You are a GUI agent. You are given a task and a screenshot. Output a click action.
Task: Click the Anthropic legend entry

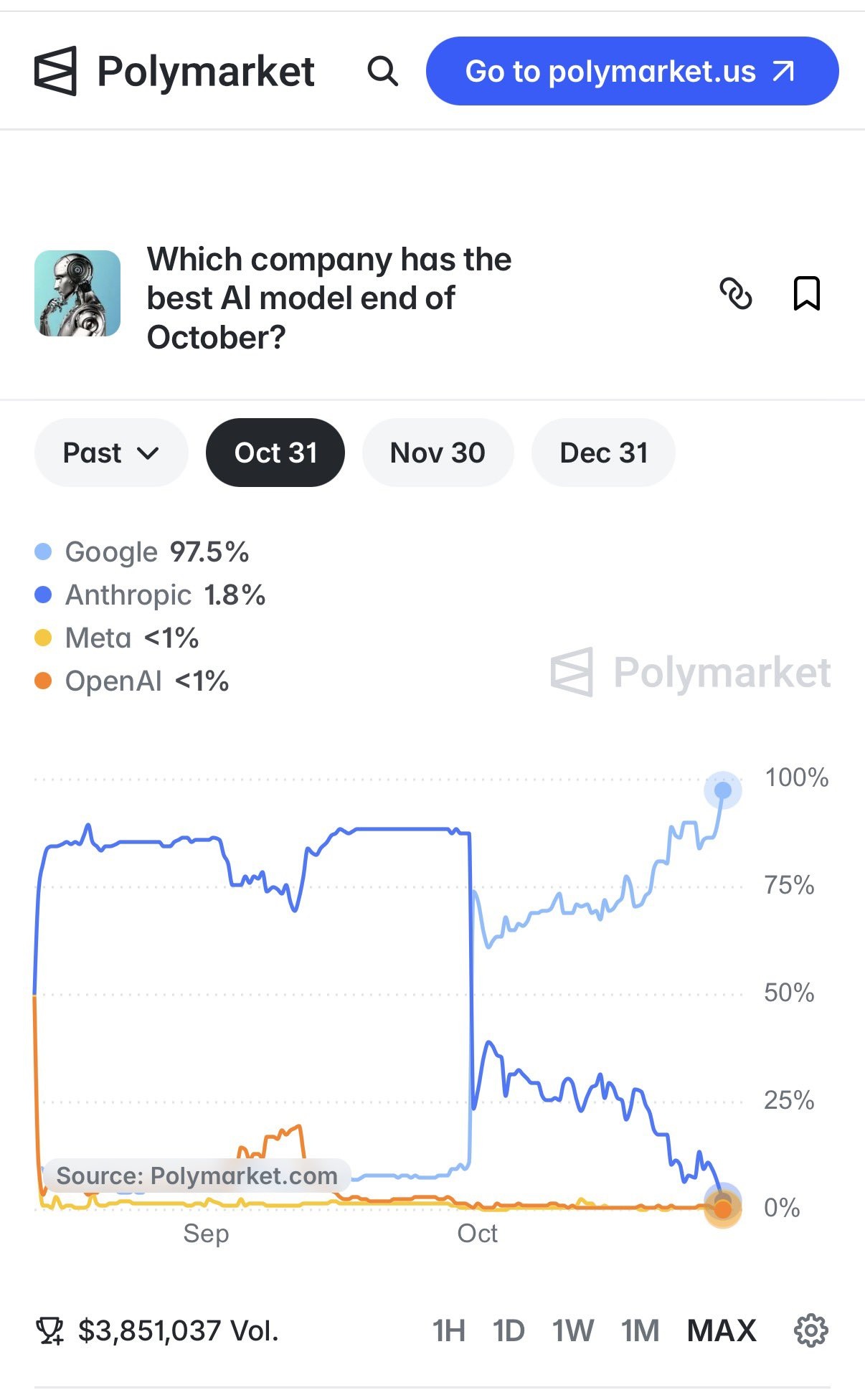tap(150, 595)
